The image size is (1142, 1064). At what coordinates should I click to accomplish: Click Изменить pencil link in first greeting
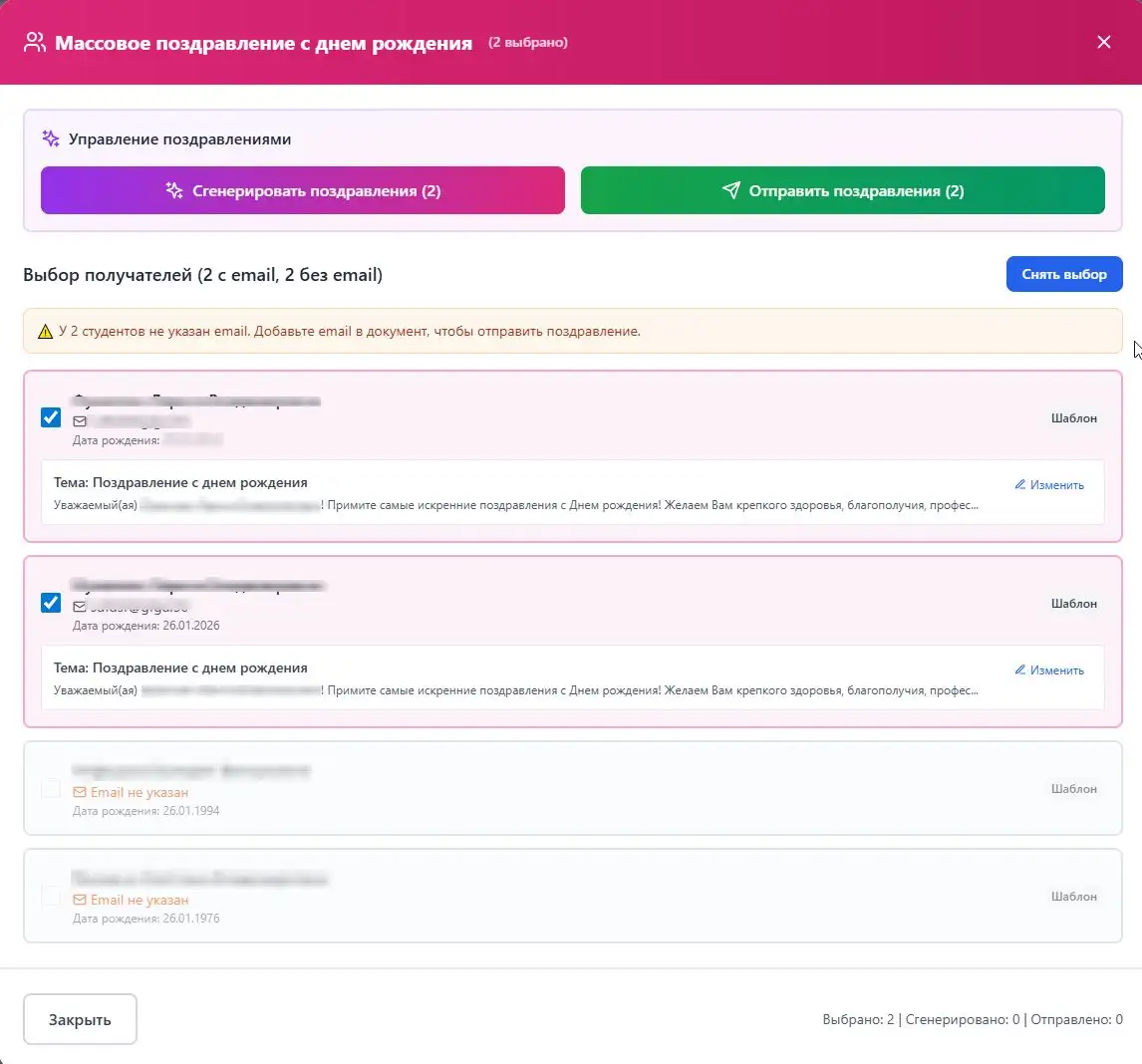coord(1048,484)
